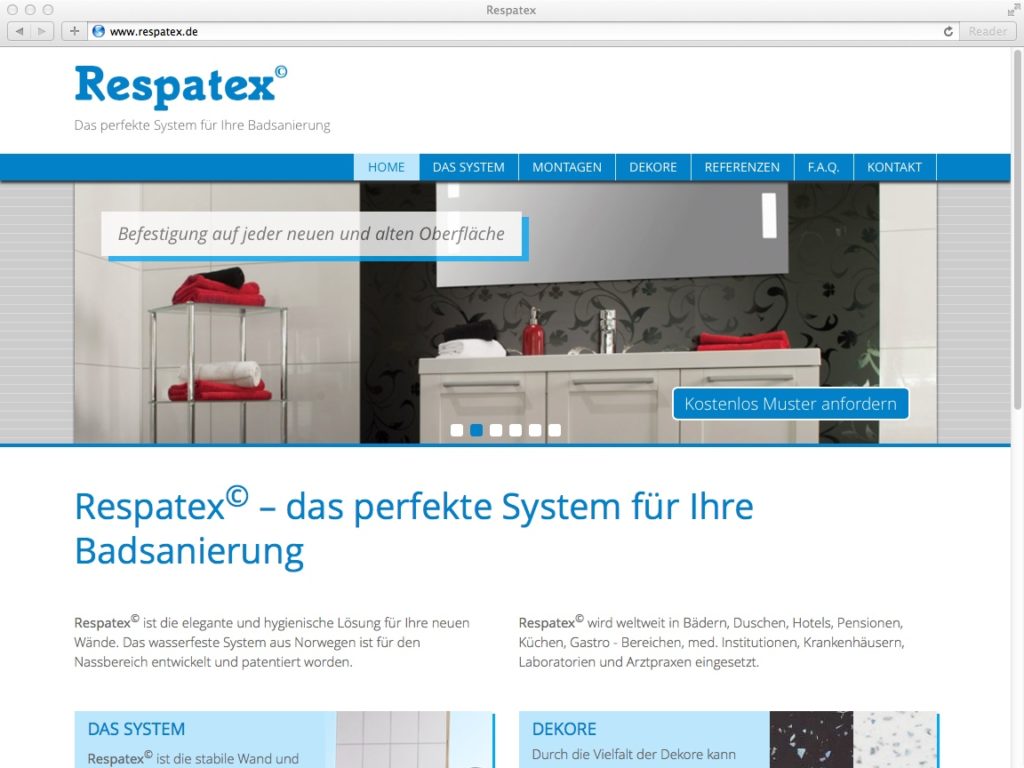This screenshot has width=1024, height=768.
Task: Click the fullscreen arrows icon in title bar
Action: click(1013, 10)
